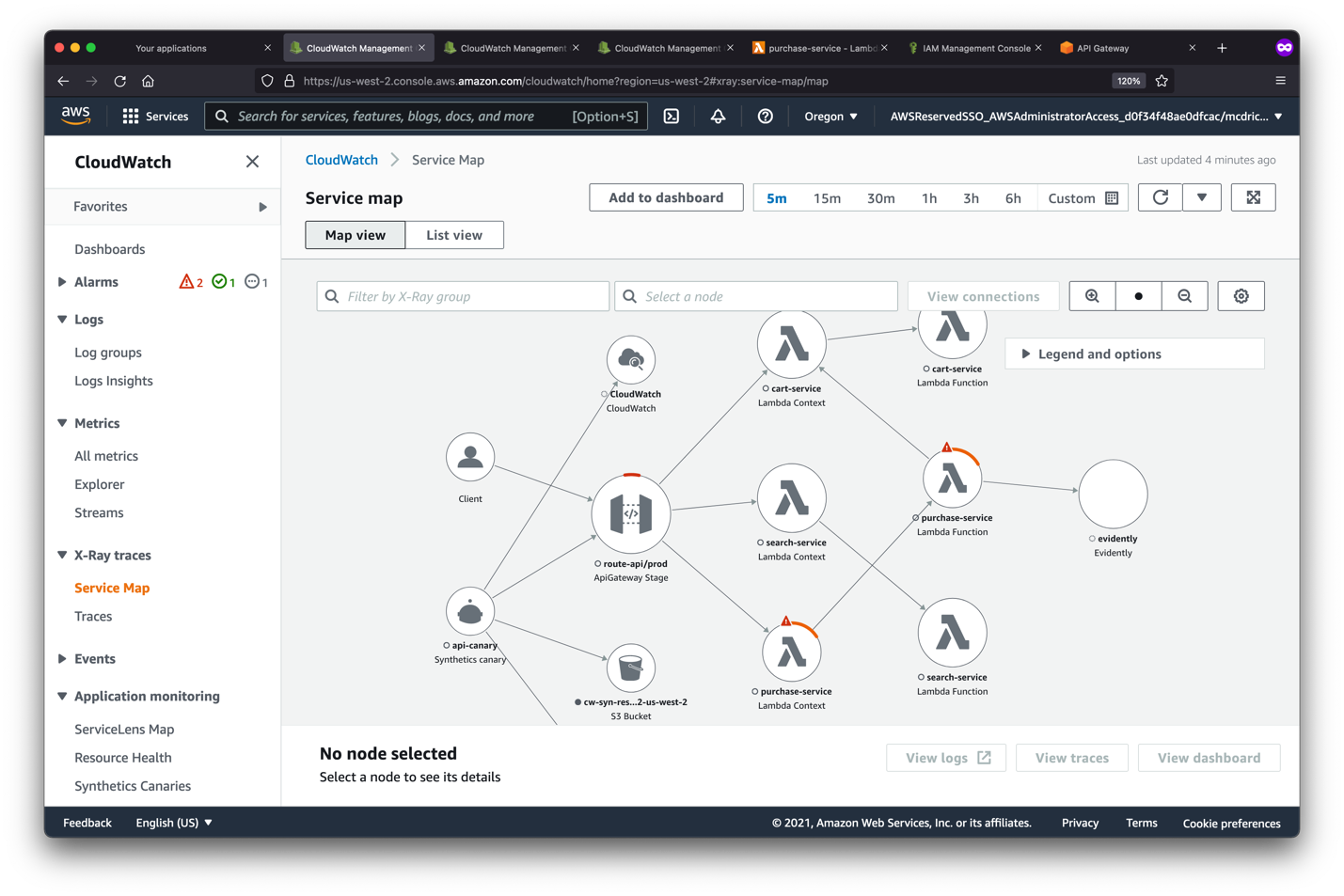
Task: Activate Map view mode
Action: pos(355,234)
